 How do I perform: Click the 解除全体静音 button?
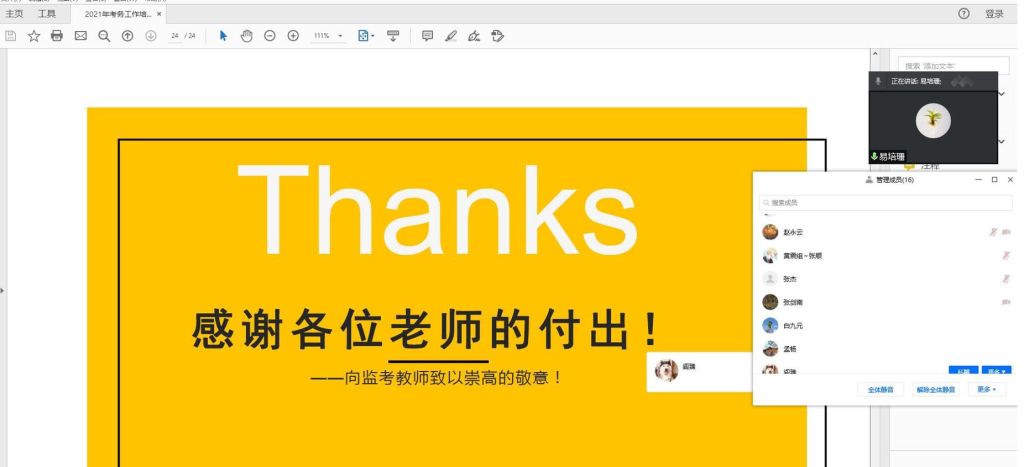[x=936, y=389]
